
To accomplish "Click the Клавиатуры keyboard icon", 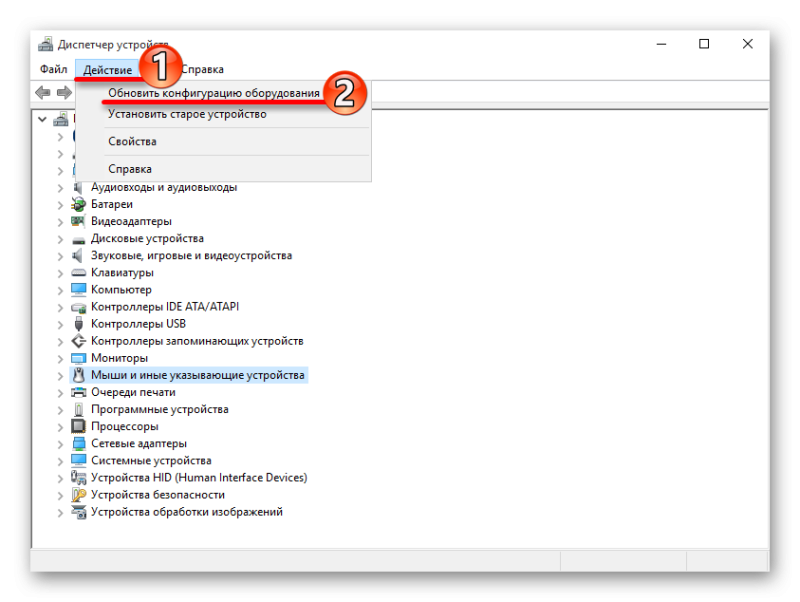I will click(x=78, y=273).
